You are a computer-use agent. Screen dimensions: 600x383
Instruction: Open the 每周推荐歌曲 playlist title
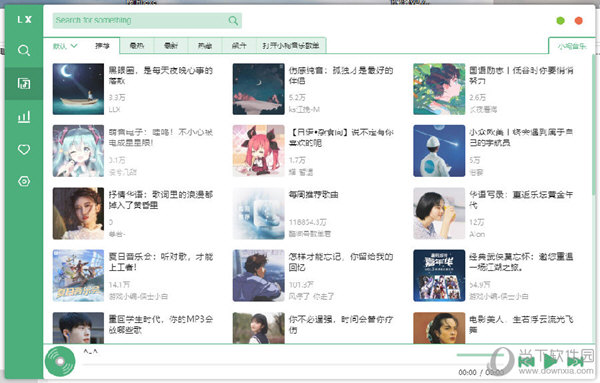313,195
